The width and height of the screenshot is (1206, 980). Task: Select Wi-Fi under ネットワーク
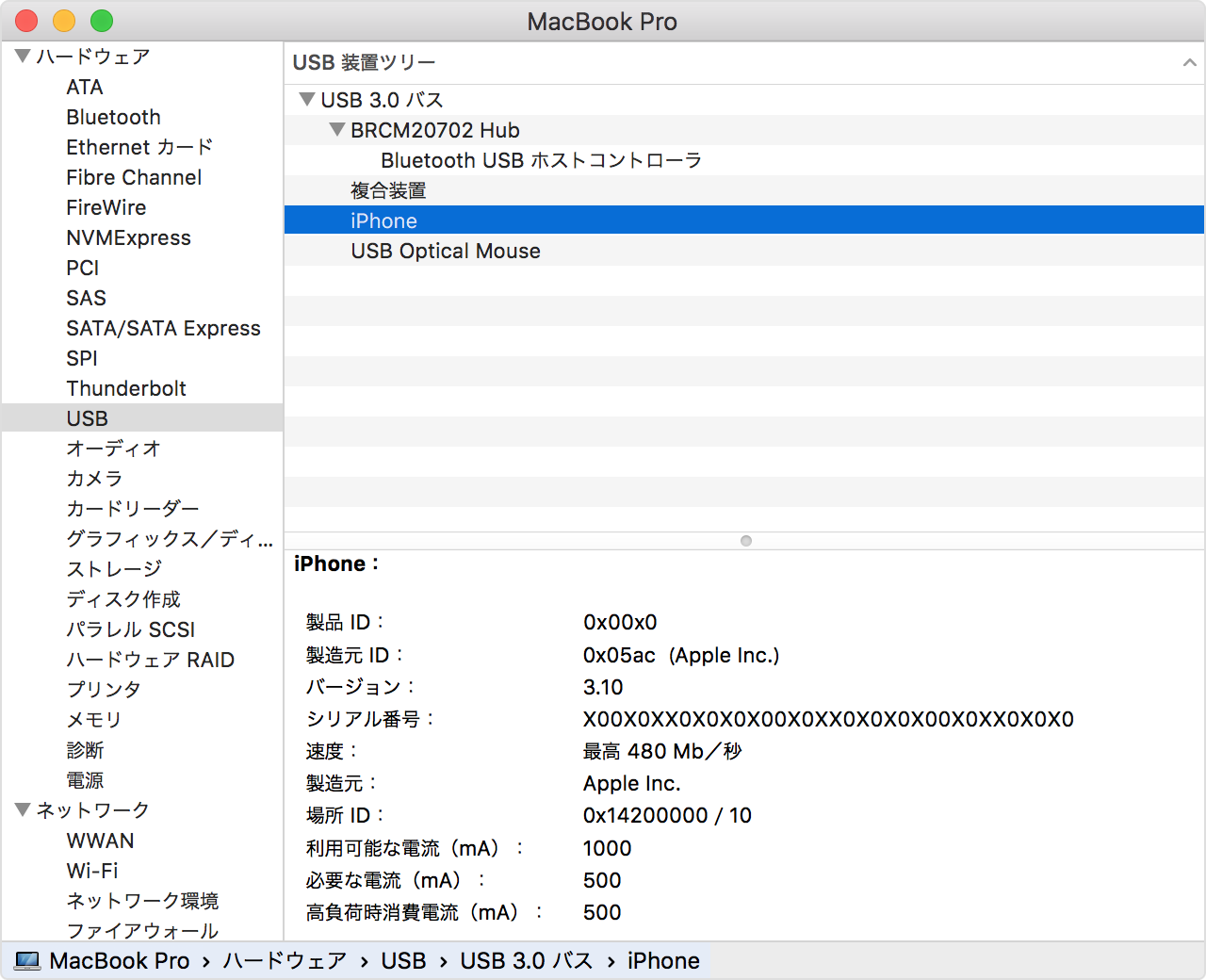pyautogui.click(x=92, y=871)
